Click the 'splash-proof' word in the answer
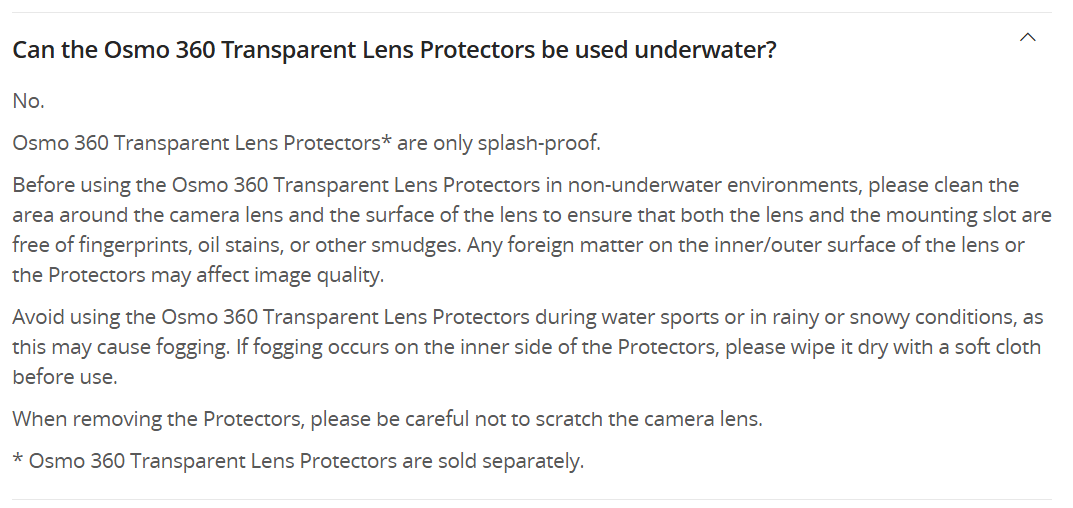Screen dimensions: 1073x508 (538, 143)
